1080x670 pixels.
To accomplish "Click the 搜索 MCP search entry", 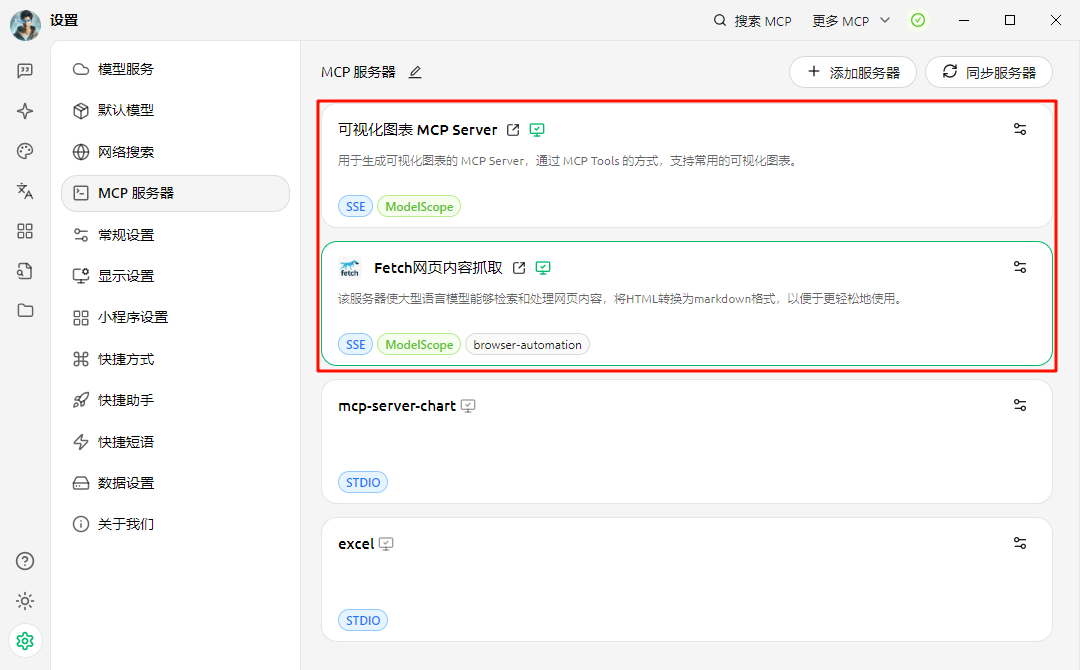I will [x=753, y=20].
